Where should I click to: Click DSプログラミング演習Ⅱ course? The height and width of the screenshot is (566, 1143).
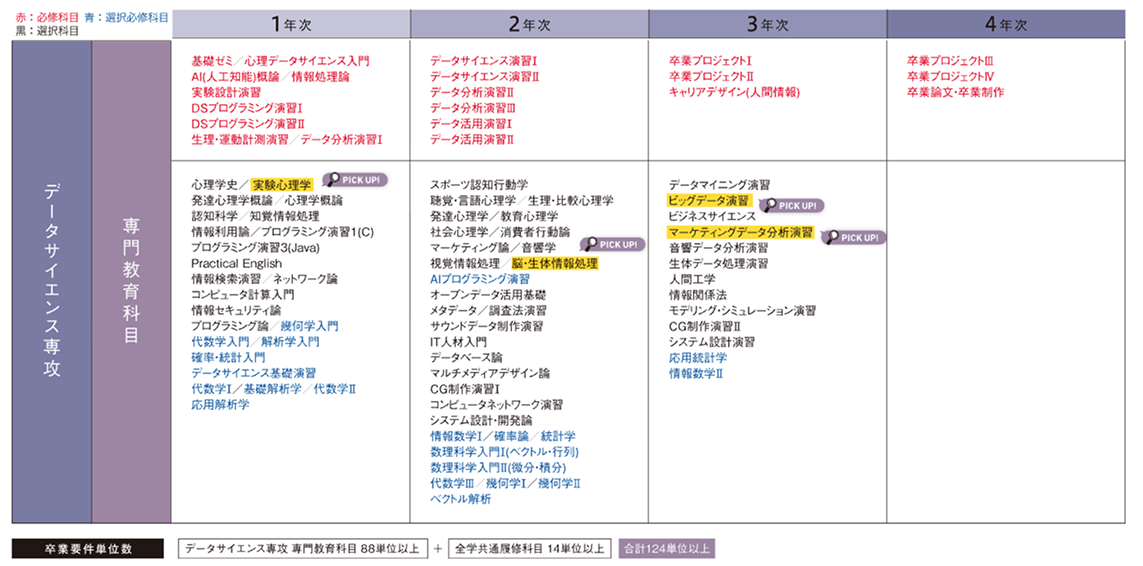coord(249,123)
